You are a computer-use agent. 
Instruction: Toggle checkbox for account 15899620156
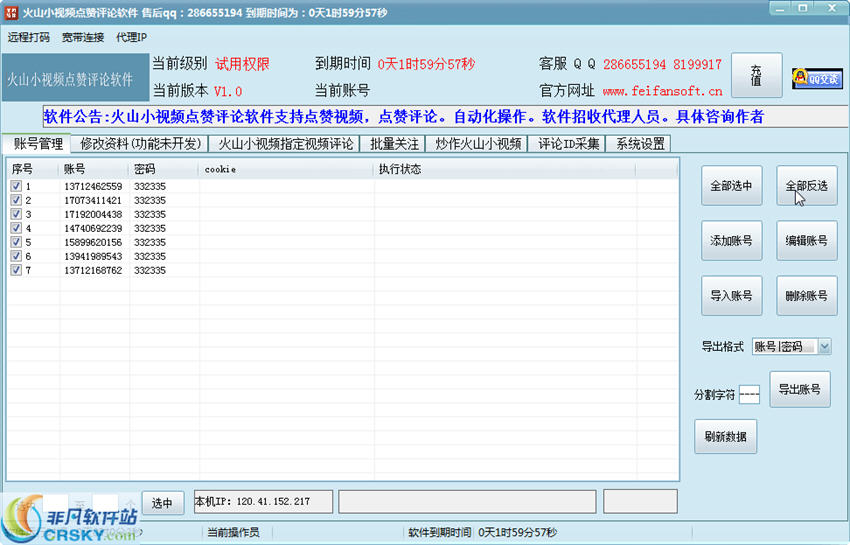[16, 242]
